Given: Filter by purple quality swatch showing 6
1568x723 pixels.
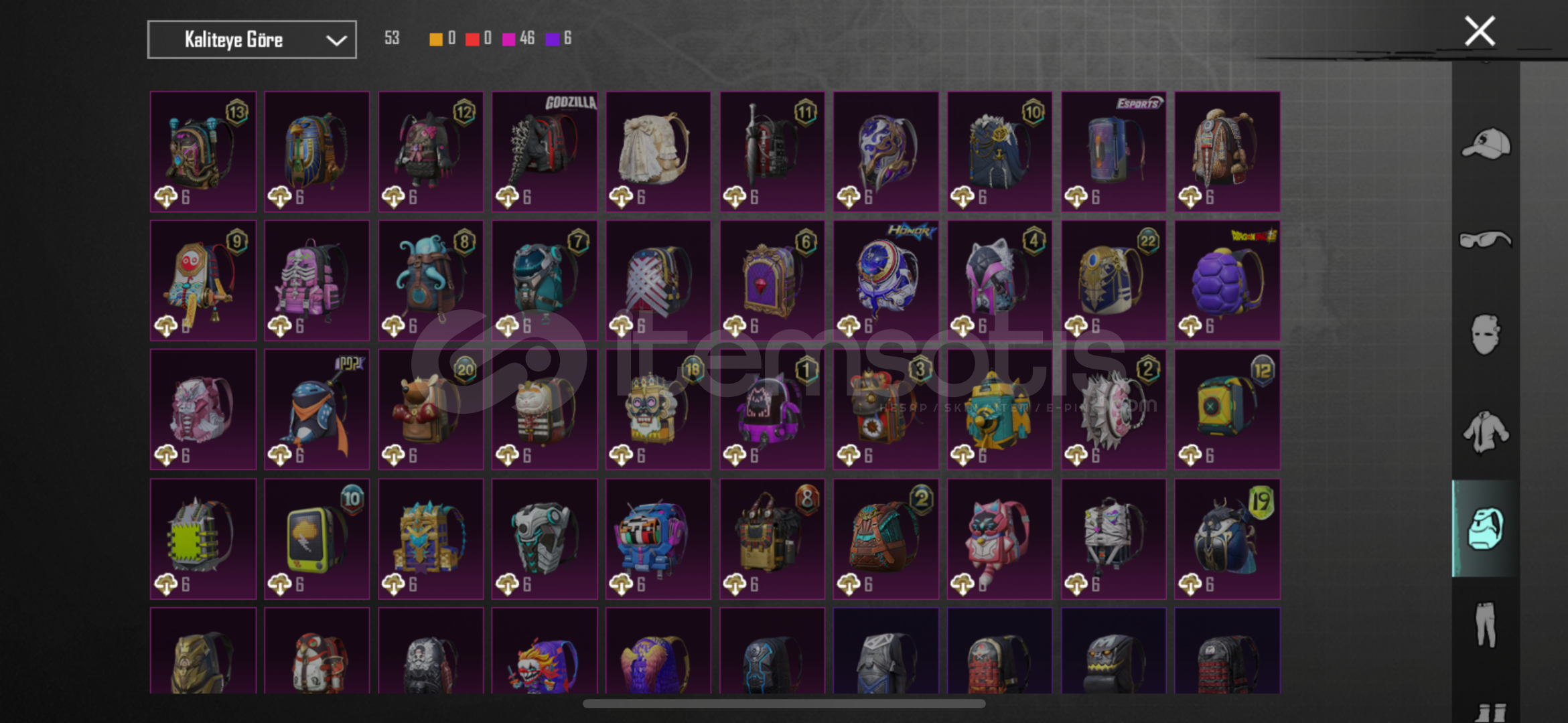Looking at the screenshot, I should point(553,39).
